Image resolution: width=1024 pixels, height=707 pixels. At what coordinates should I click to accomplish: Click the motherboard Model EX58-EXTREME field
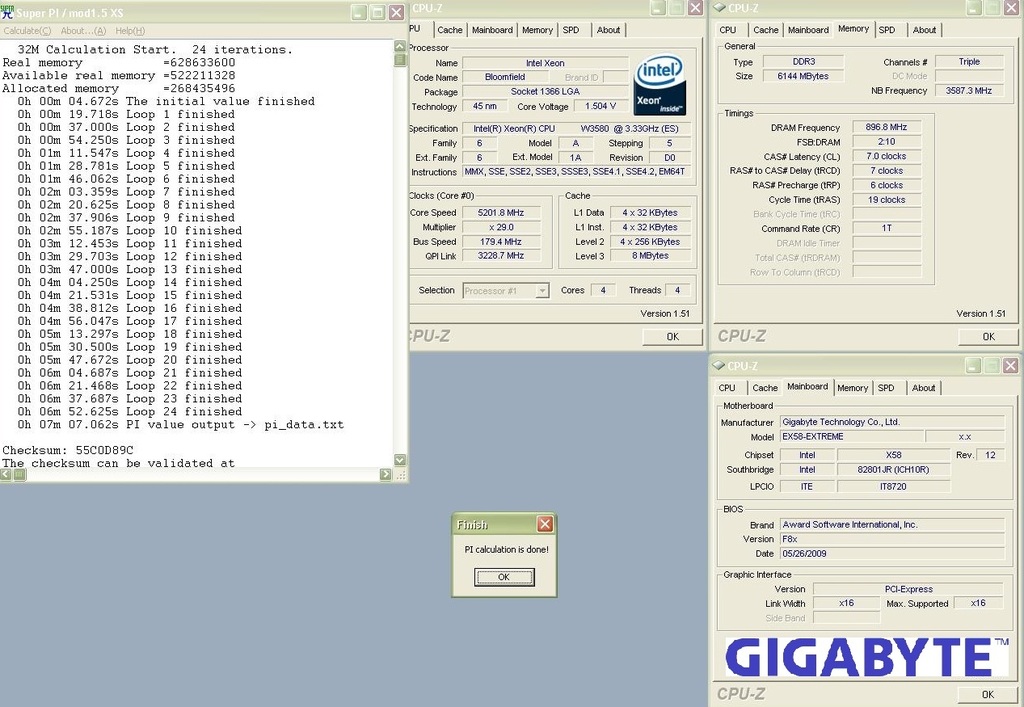(x=852, y=437)
